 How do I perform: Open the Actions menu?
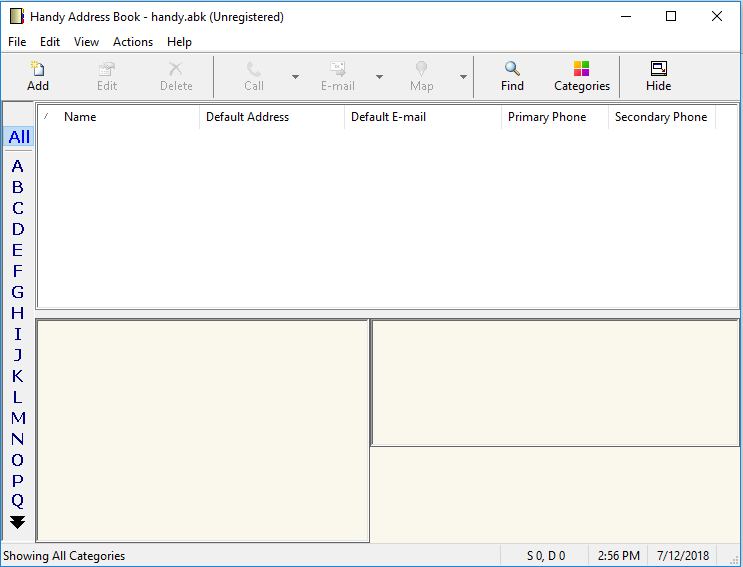(x=133, y=42)
